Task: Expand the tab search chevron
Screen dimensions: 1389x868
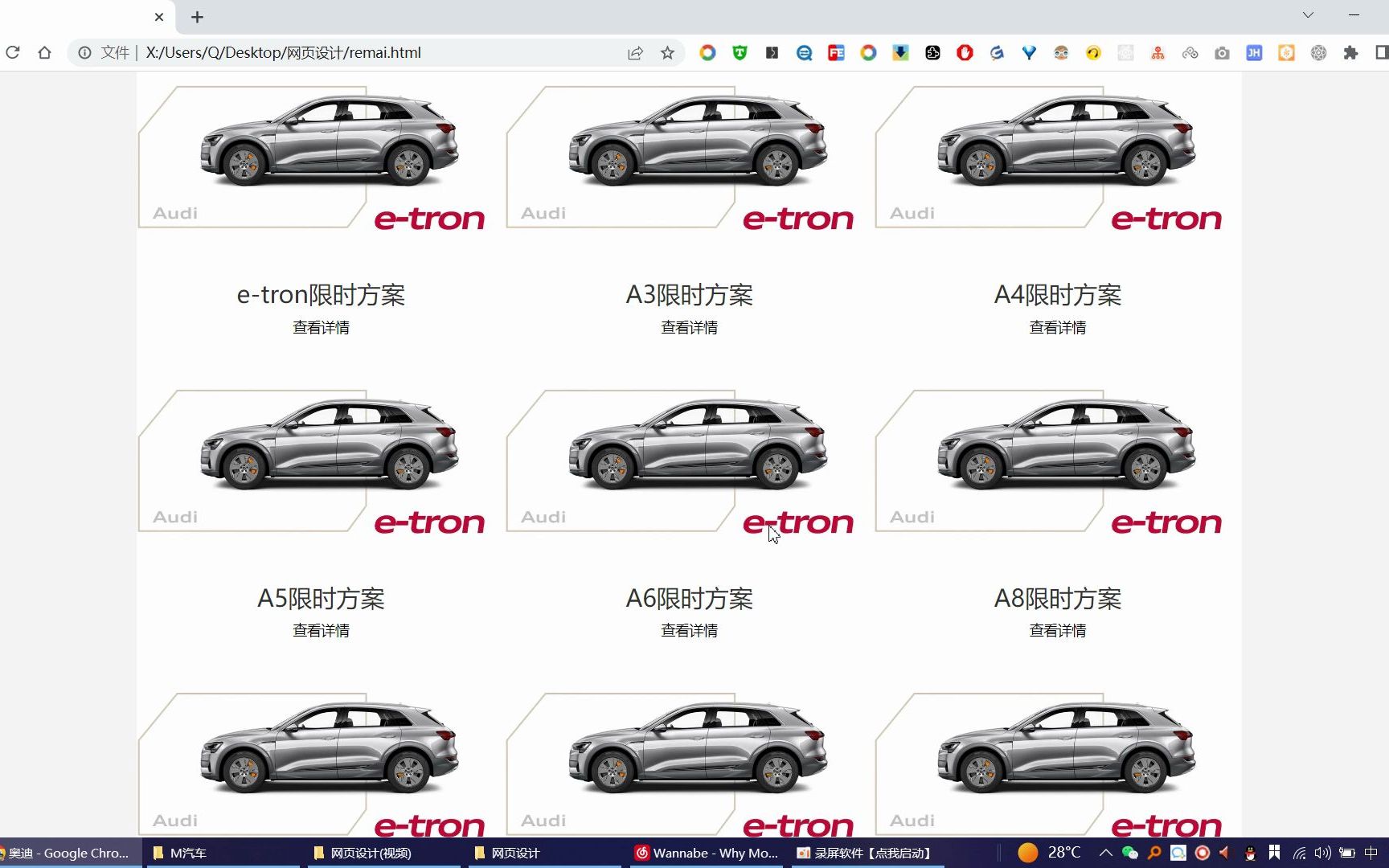Action: pyautogui.click(x=1308, y=15)
